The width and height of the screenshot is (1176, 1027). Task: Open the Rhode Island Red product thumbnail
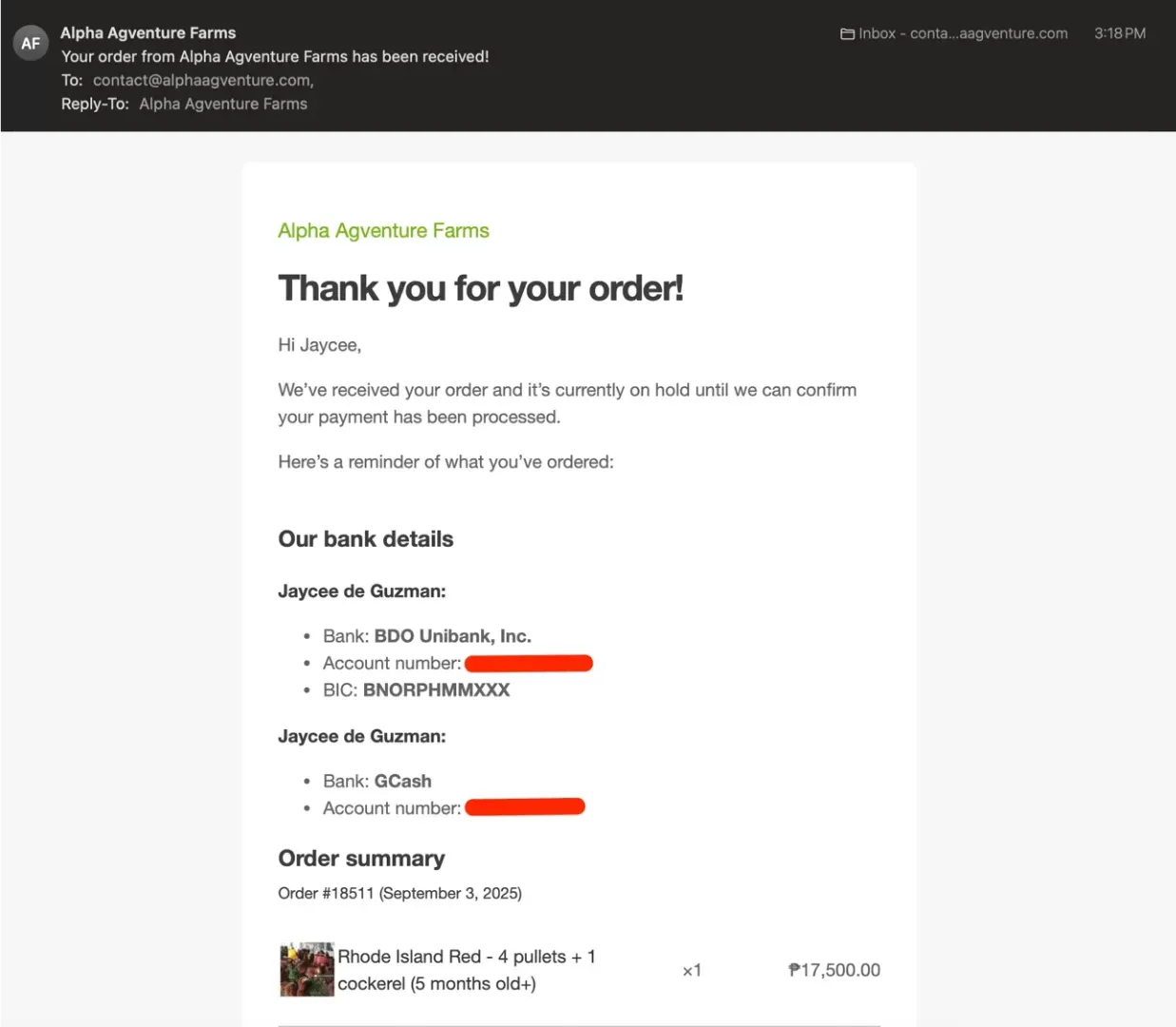click(x=306, y=970)
